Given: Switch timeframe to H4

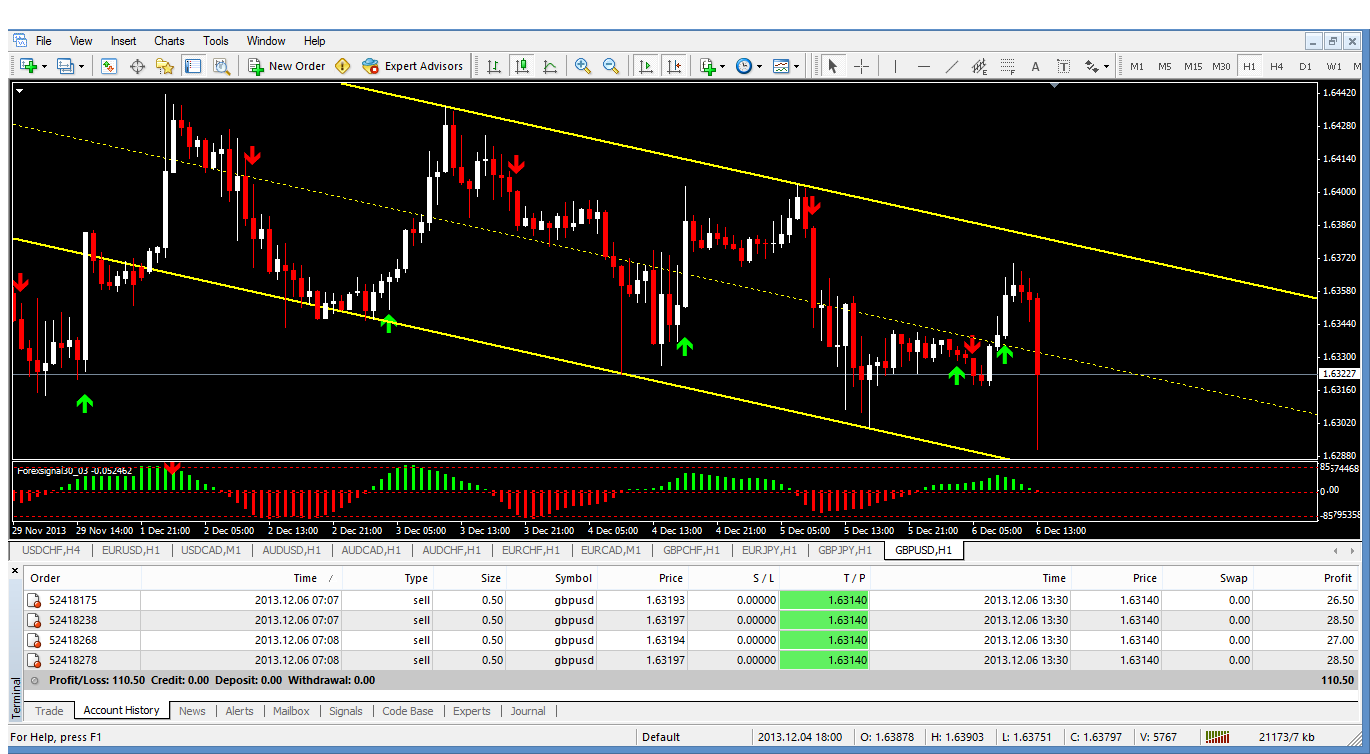Looking at the screenshot, I should click(x=1277, y=66).
